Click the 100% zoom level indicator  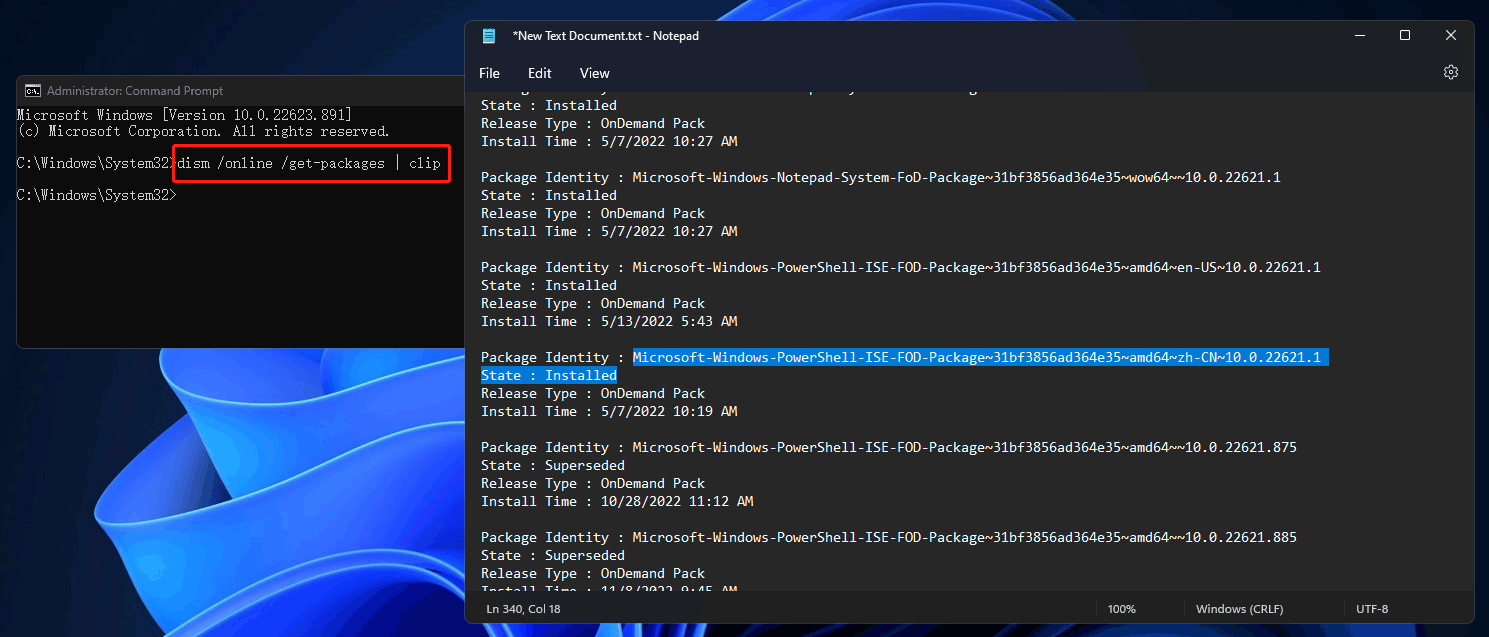[1121, 608]
